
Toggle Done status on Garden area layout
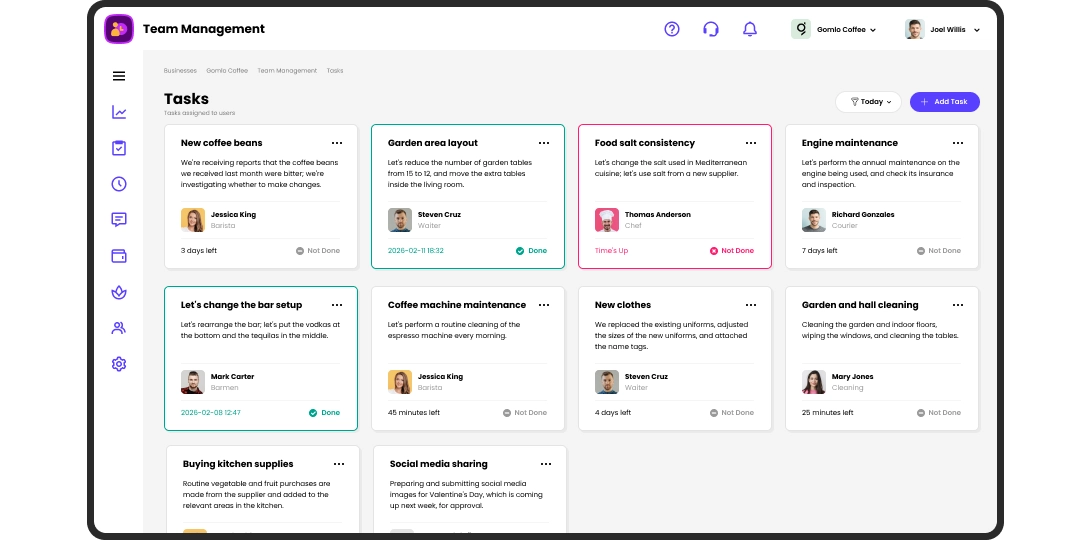[531, 251]
